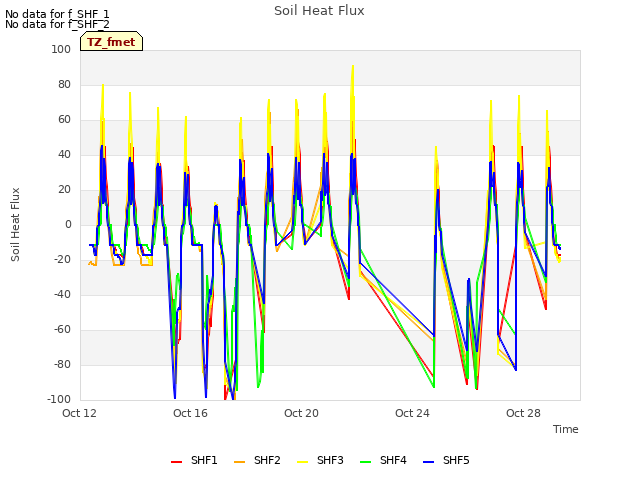Click the 0 y-axis tick label
Viewport: 640px width, 480px height.
[68, 224]
